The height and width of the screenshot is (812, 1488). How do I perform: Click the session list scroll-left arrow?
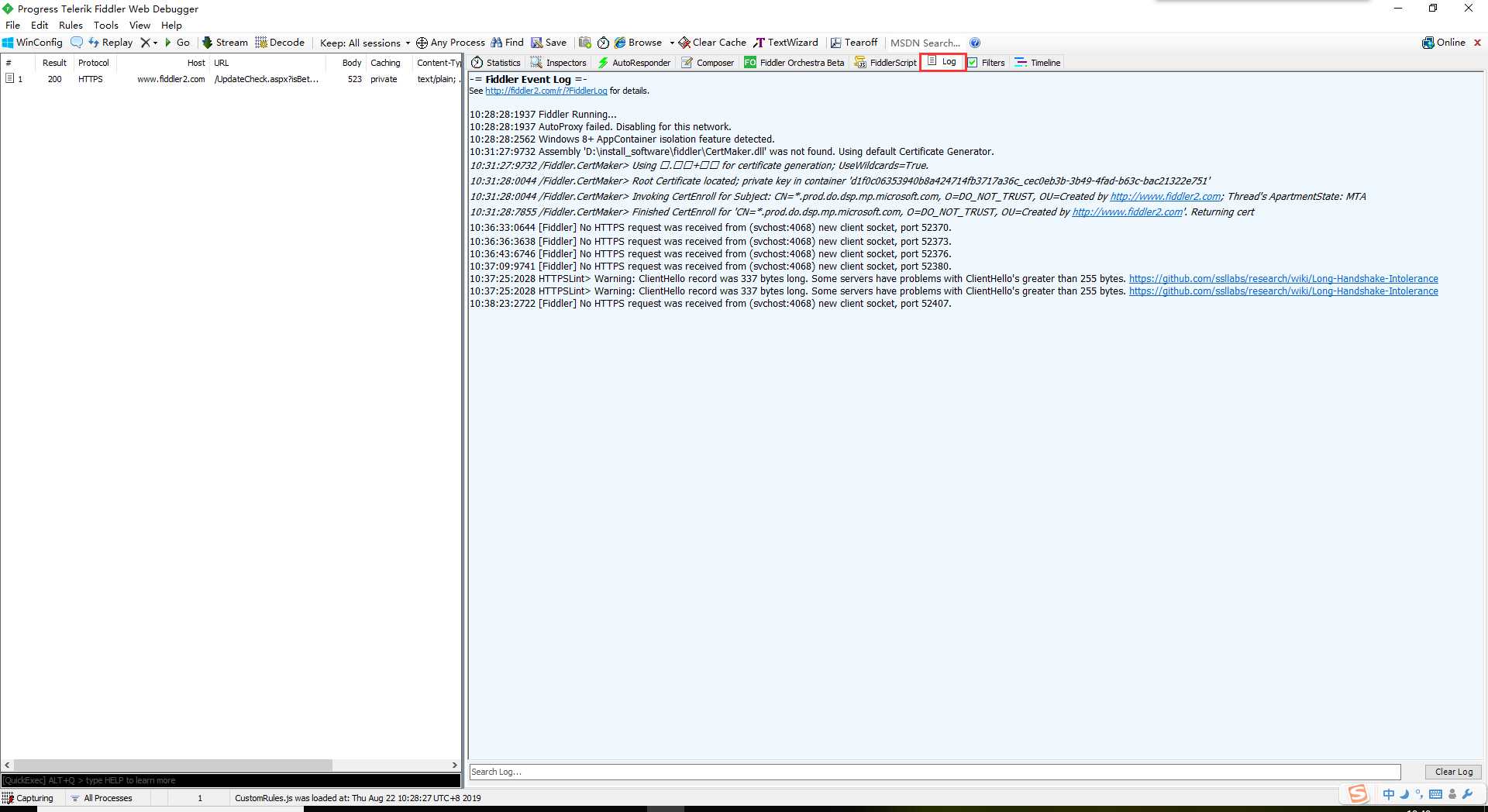tap(7, 765)
